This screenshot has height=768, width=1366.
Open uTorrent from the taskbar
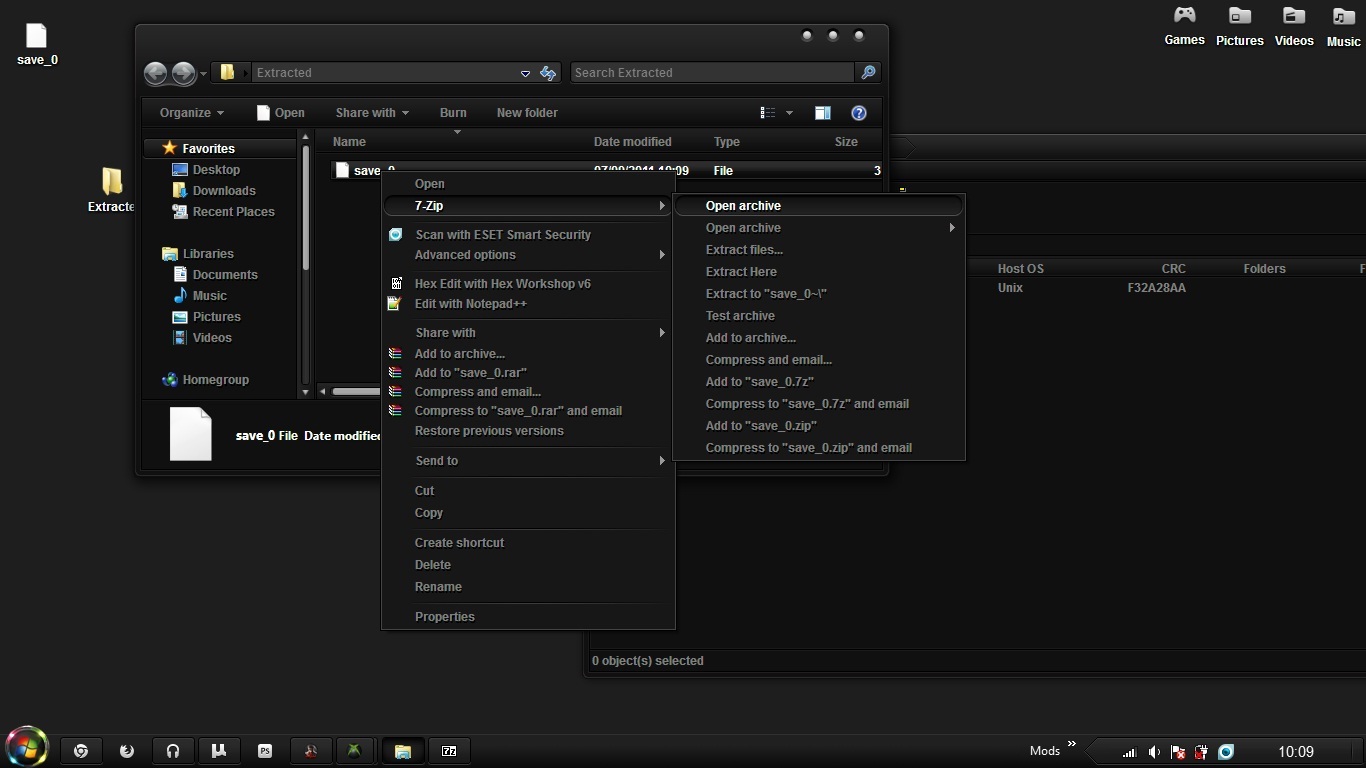click(219, 751)
